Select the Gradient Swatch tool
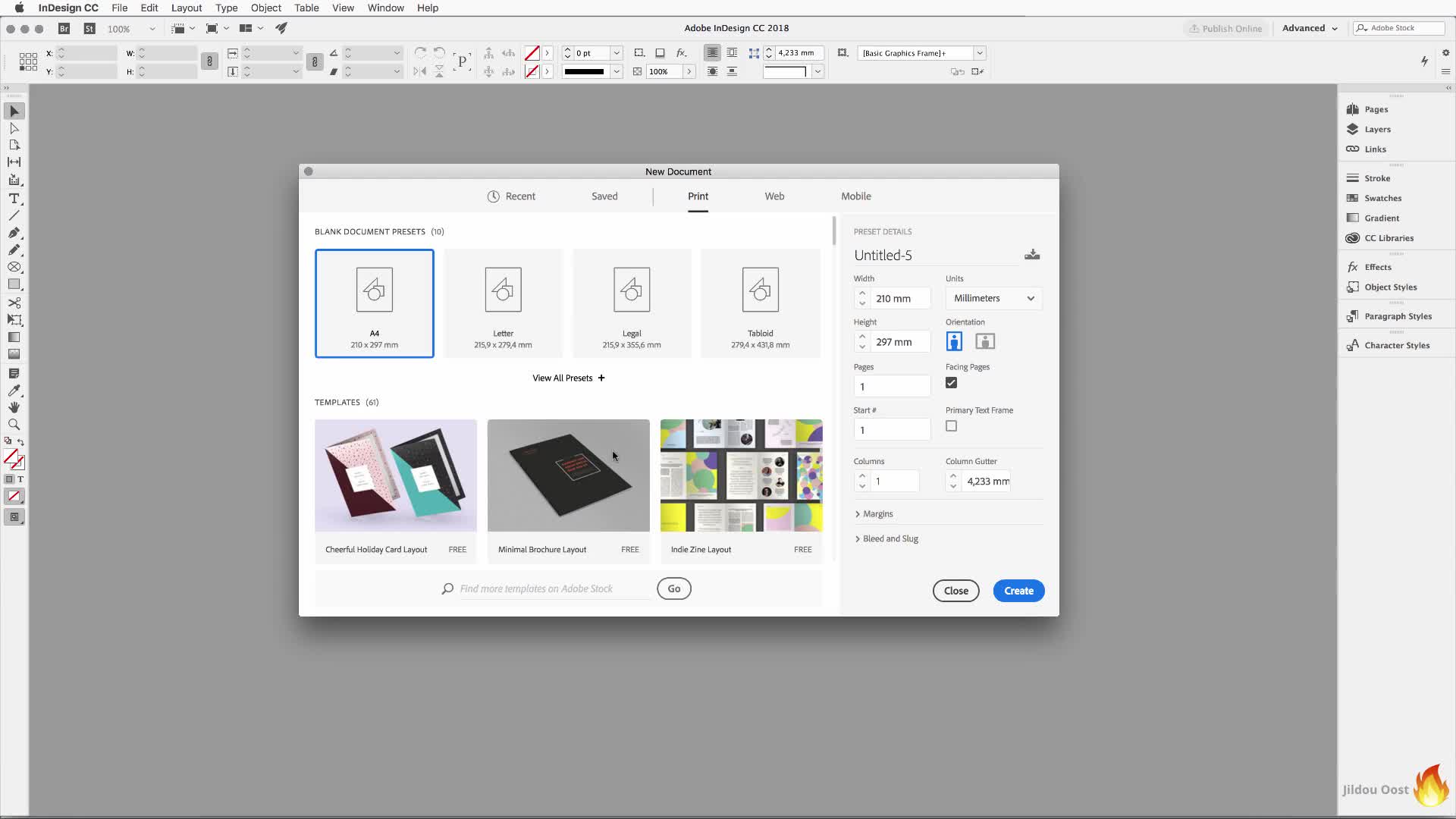 click(14, 337)
